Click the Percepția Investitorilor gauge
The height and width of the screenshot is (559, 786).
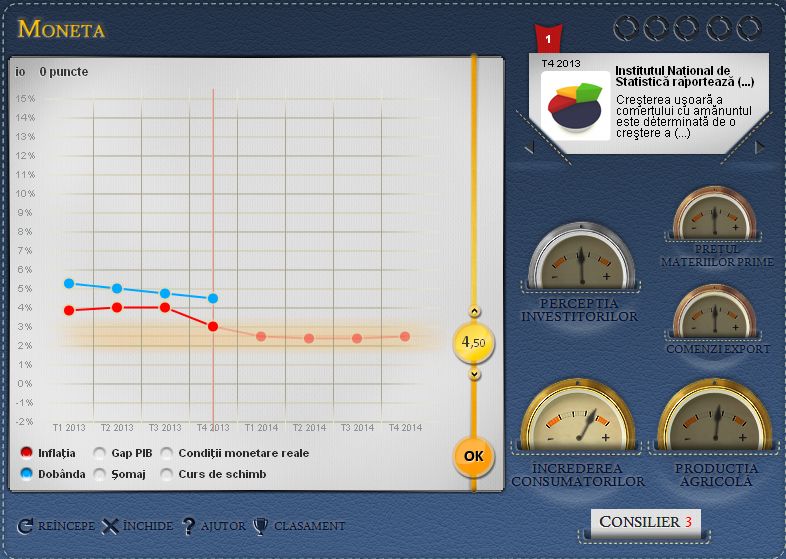pos(581,257)
